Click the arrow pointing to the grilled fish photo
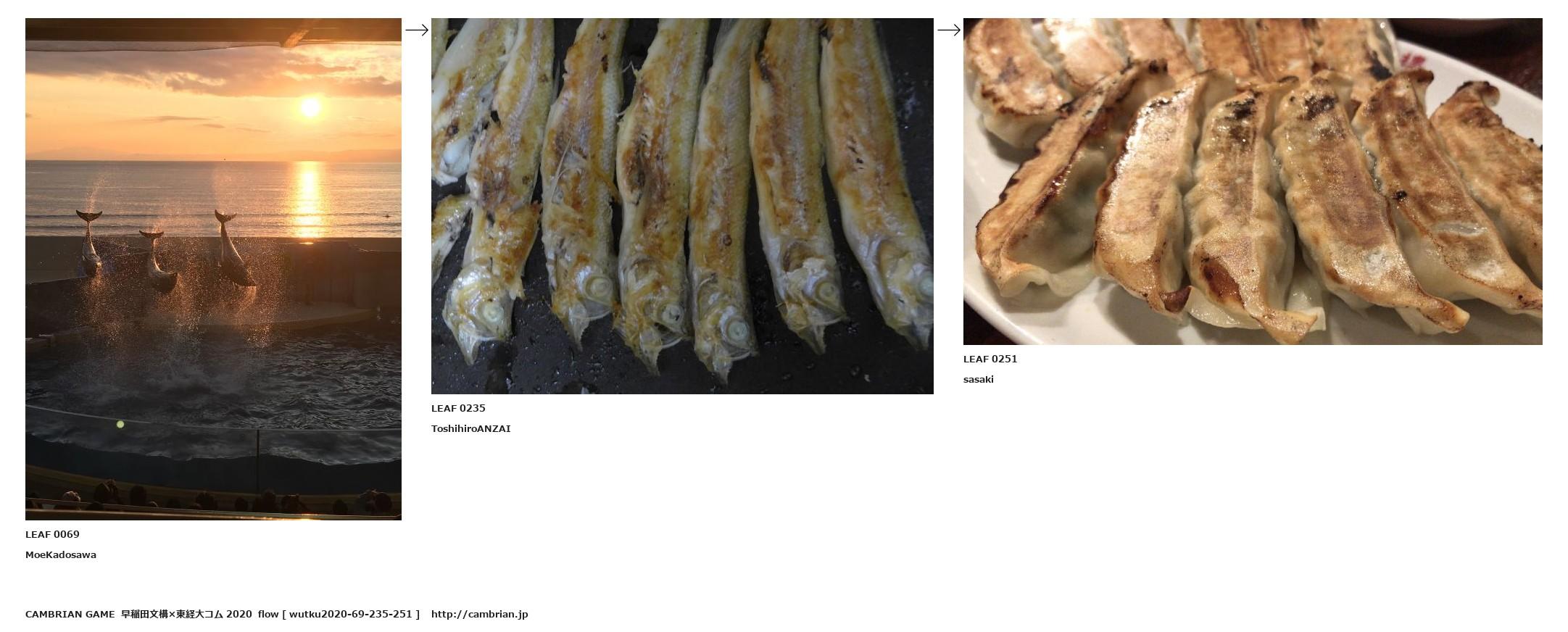 417,30
